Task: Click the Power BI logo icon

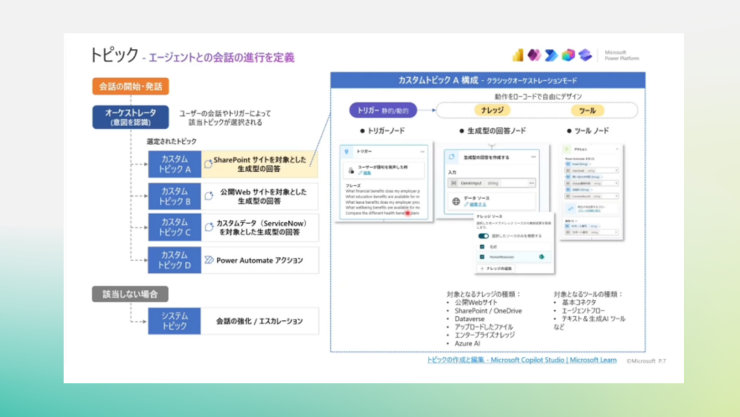Action: [x=518, y=55]
